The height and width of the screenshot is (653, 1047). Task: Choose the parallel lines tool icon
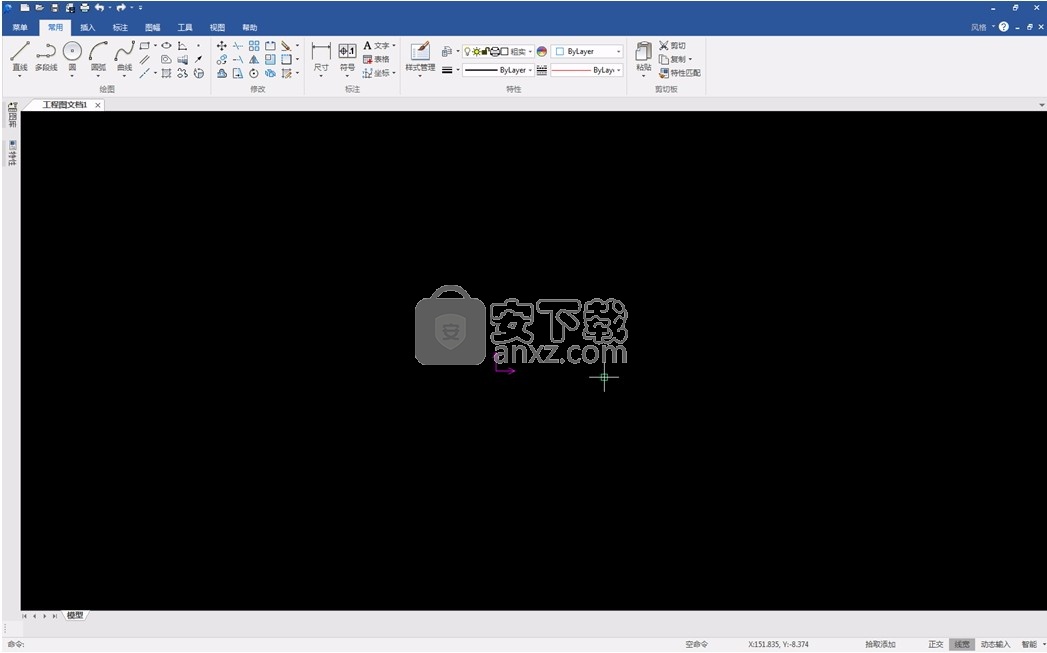coord(145,59)
